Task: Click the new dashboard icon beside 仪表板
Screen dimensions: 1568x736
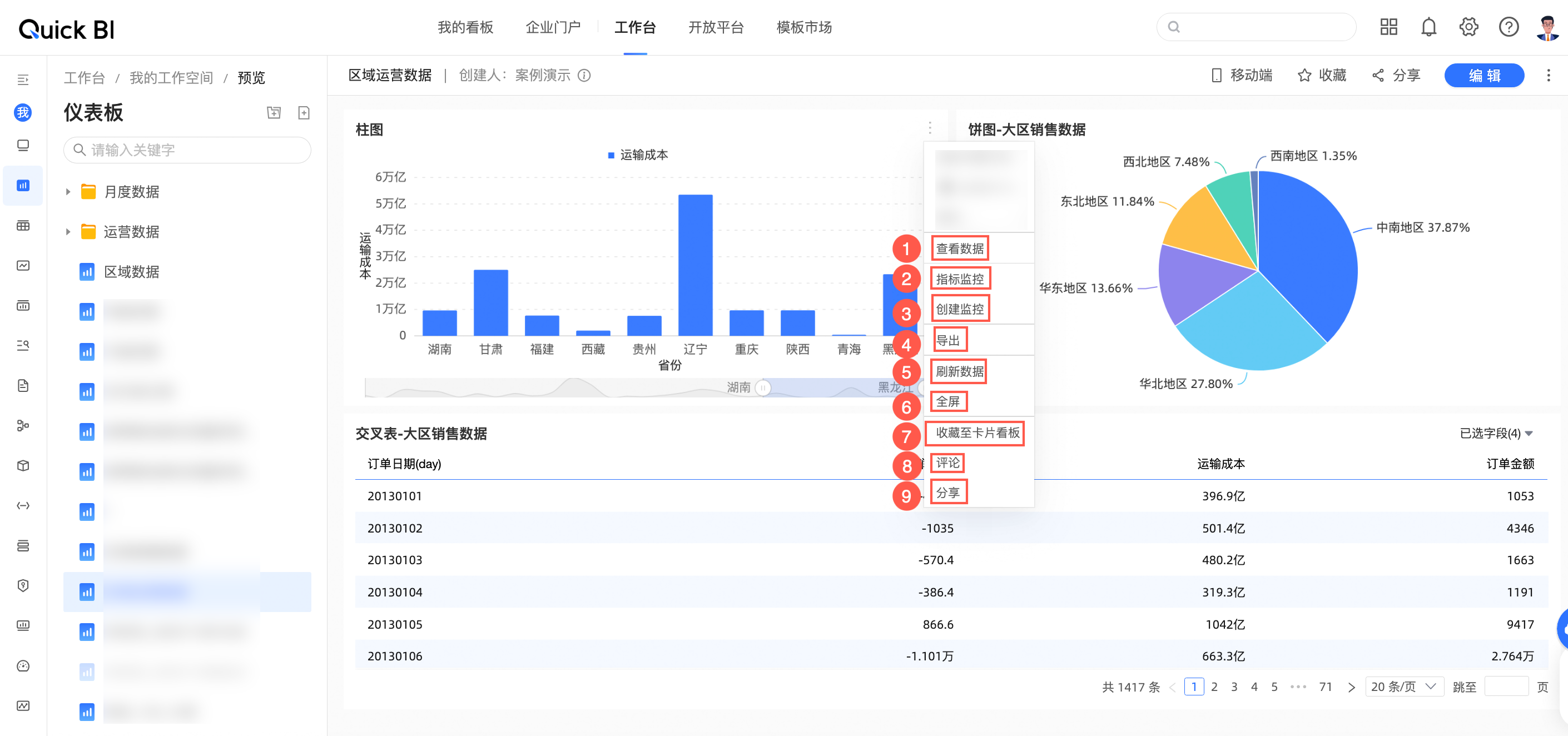Action: tap(304, 113)
